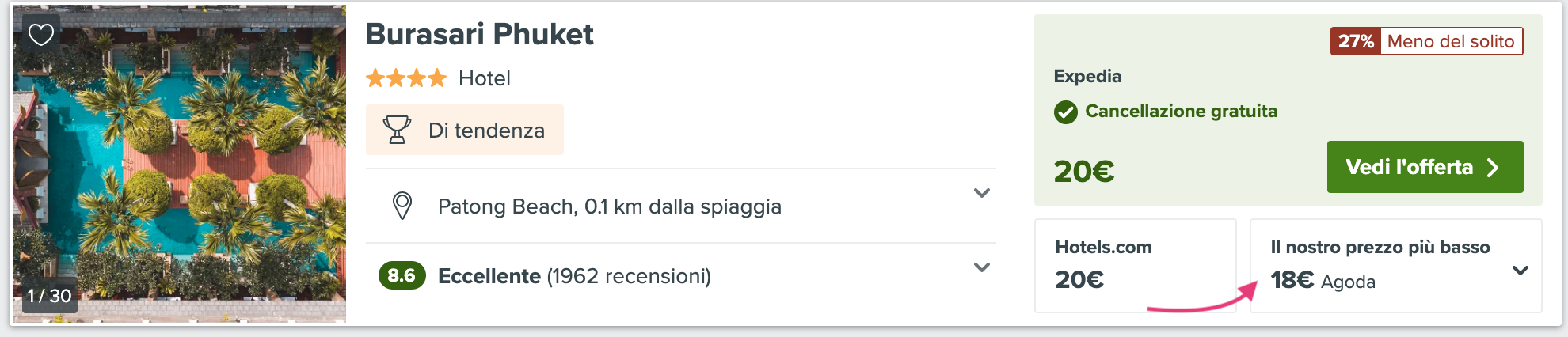Click the green checkmark beside Cancellazione gratuita

coord(1066,112)
